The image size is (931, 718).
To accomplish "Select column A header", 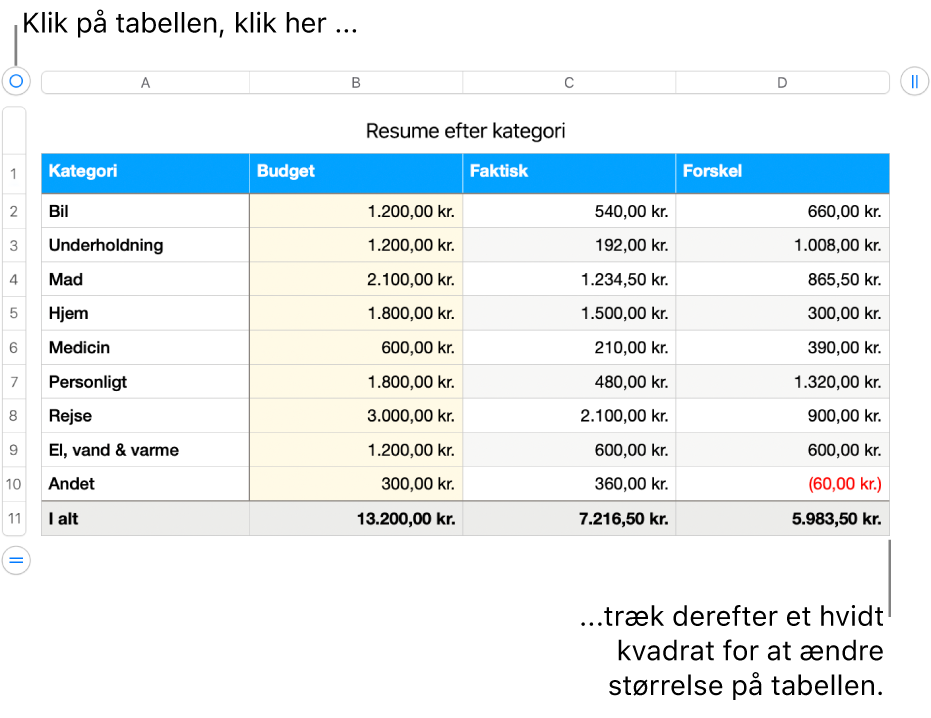I will click(x=145, y=83).
